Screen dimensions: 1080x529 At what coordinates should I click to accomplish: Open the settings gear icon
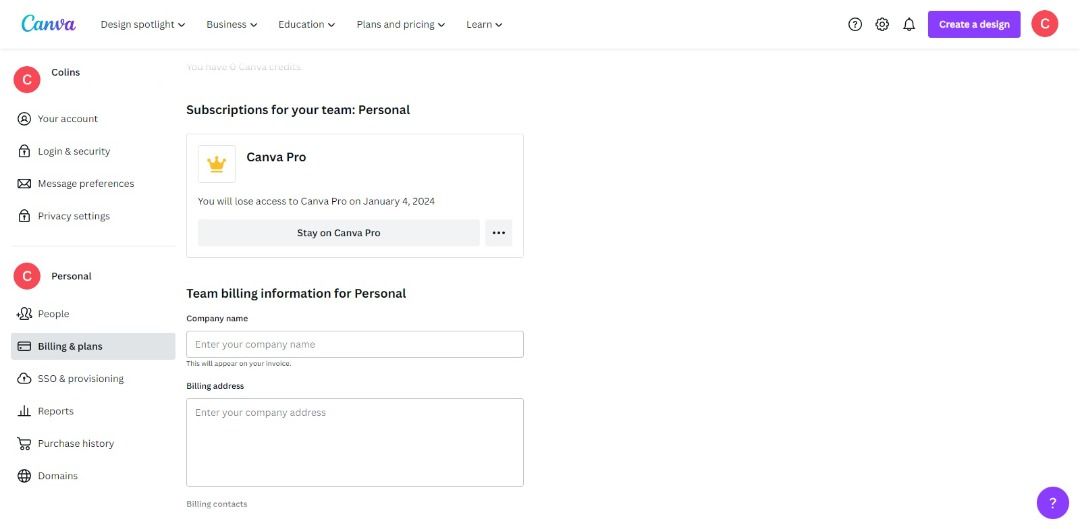point(882,24)
